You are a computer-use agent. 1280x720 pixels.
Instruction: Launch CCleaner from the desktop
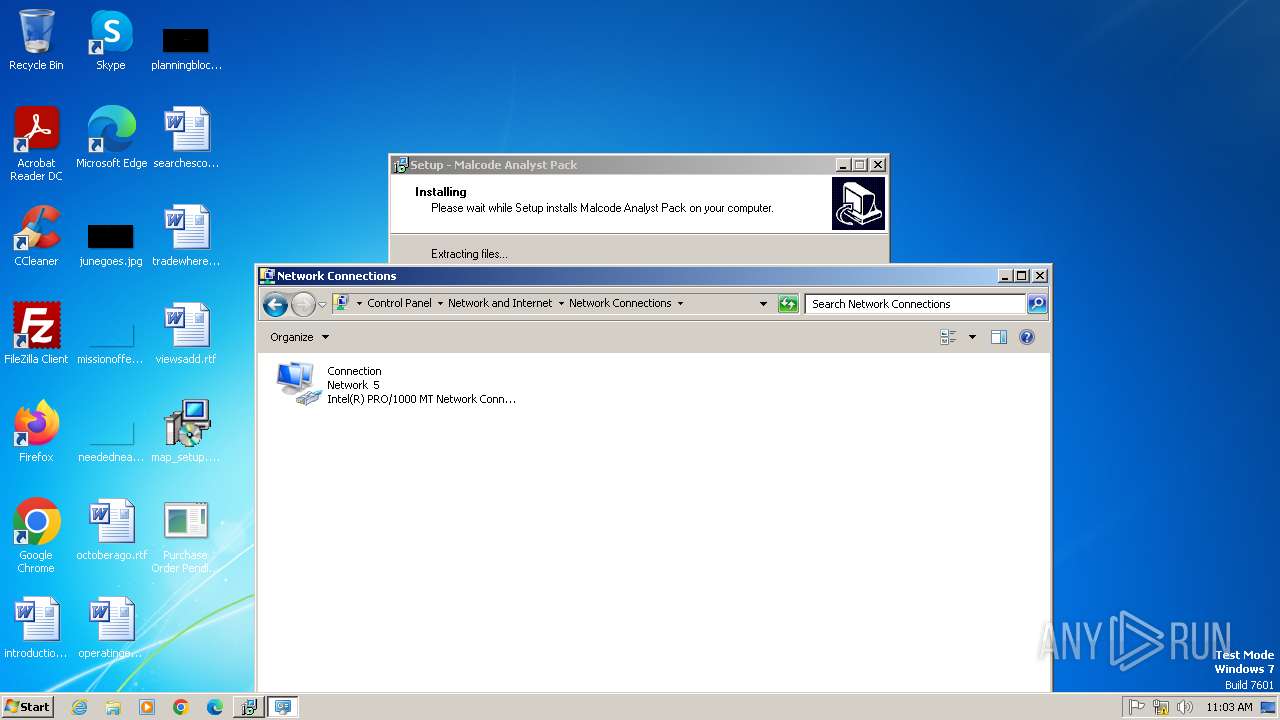click(x=36, y=236)
